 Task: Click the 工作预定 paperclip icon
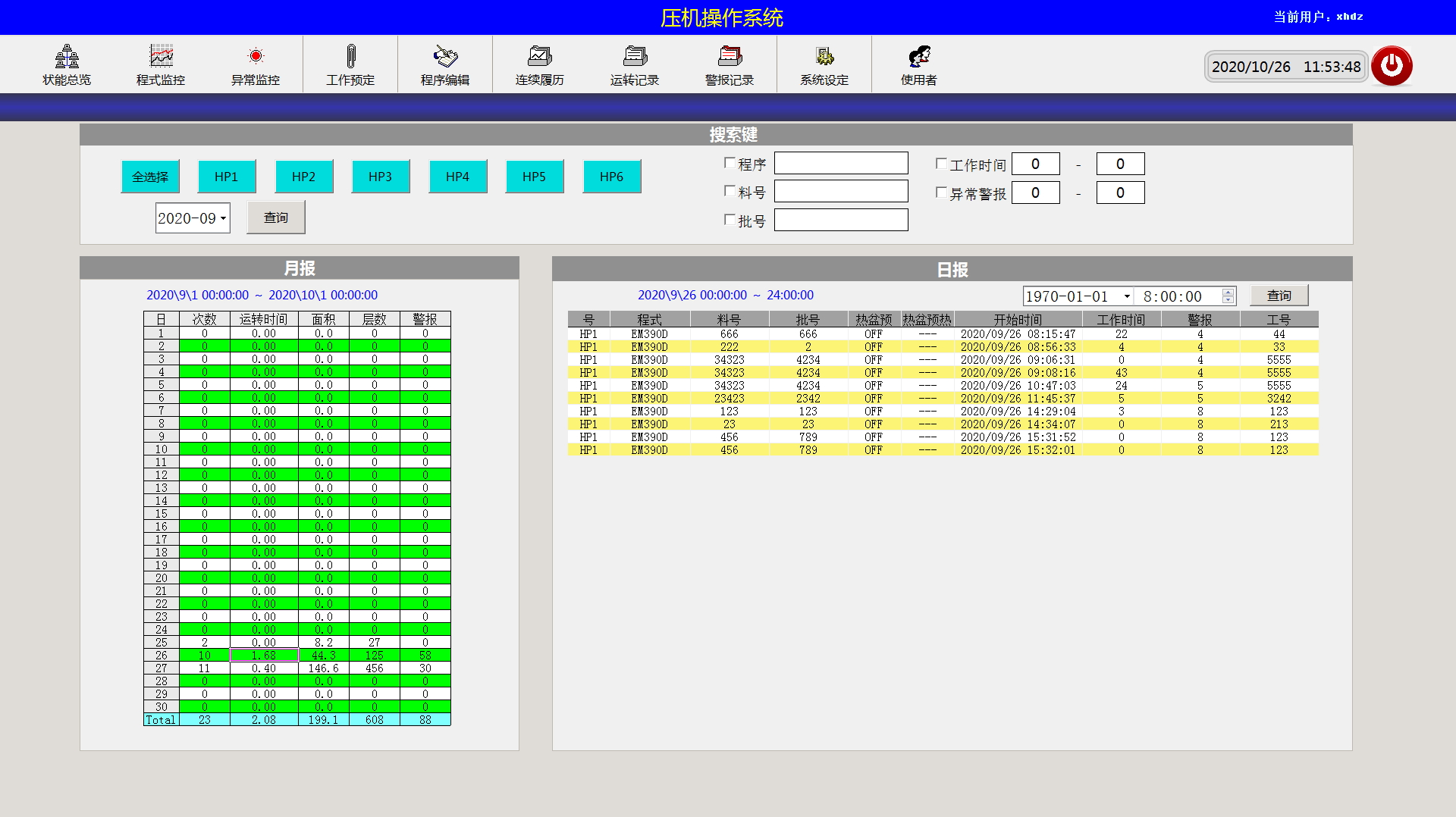click(350, 57)
